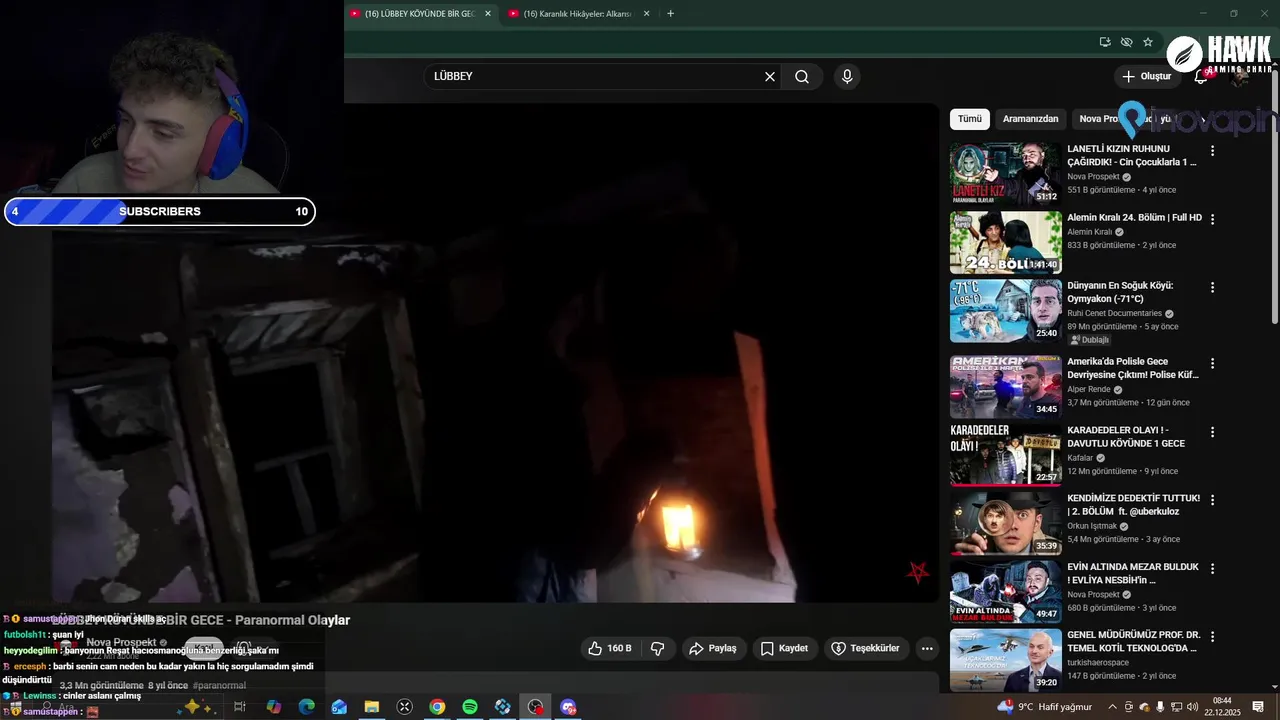Open the KARADEDELER OLAYI video title

[1126, 437]
